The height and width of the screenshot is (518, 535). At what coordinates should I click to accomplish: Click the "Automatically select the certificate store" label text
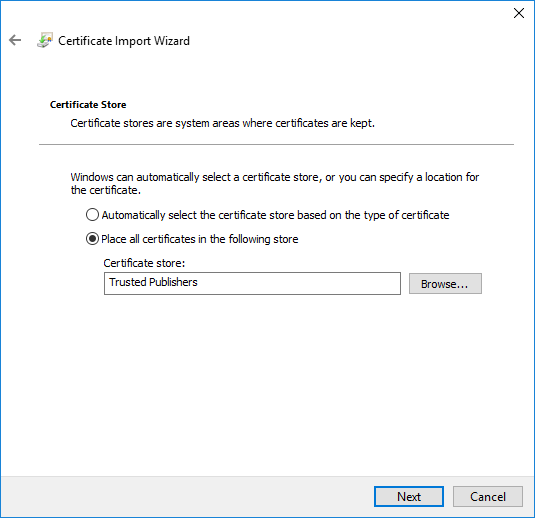(275, 215)
